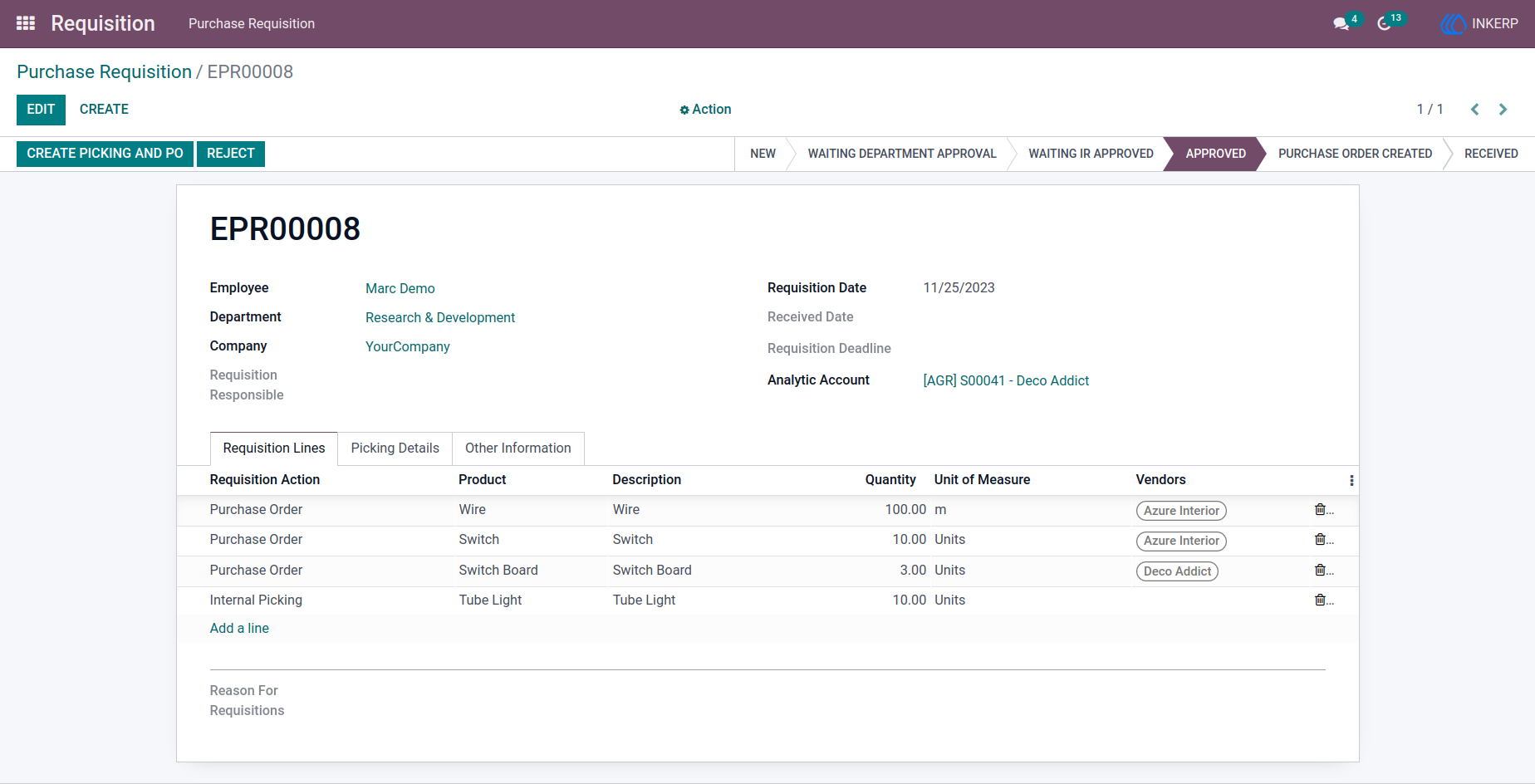Click PURCHASE ORDER CREATED stage

pyautogui.click(x=1355, y=154)
